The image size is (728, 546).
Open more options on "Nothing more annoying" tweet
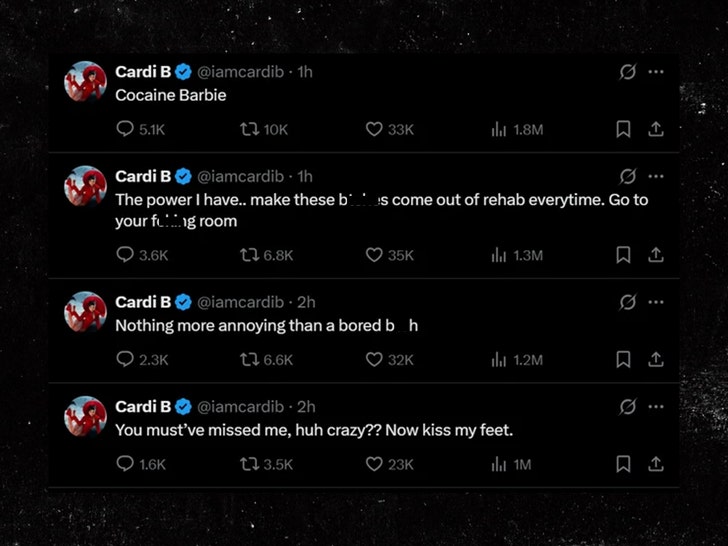[655, 302]
